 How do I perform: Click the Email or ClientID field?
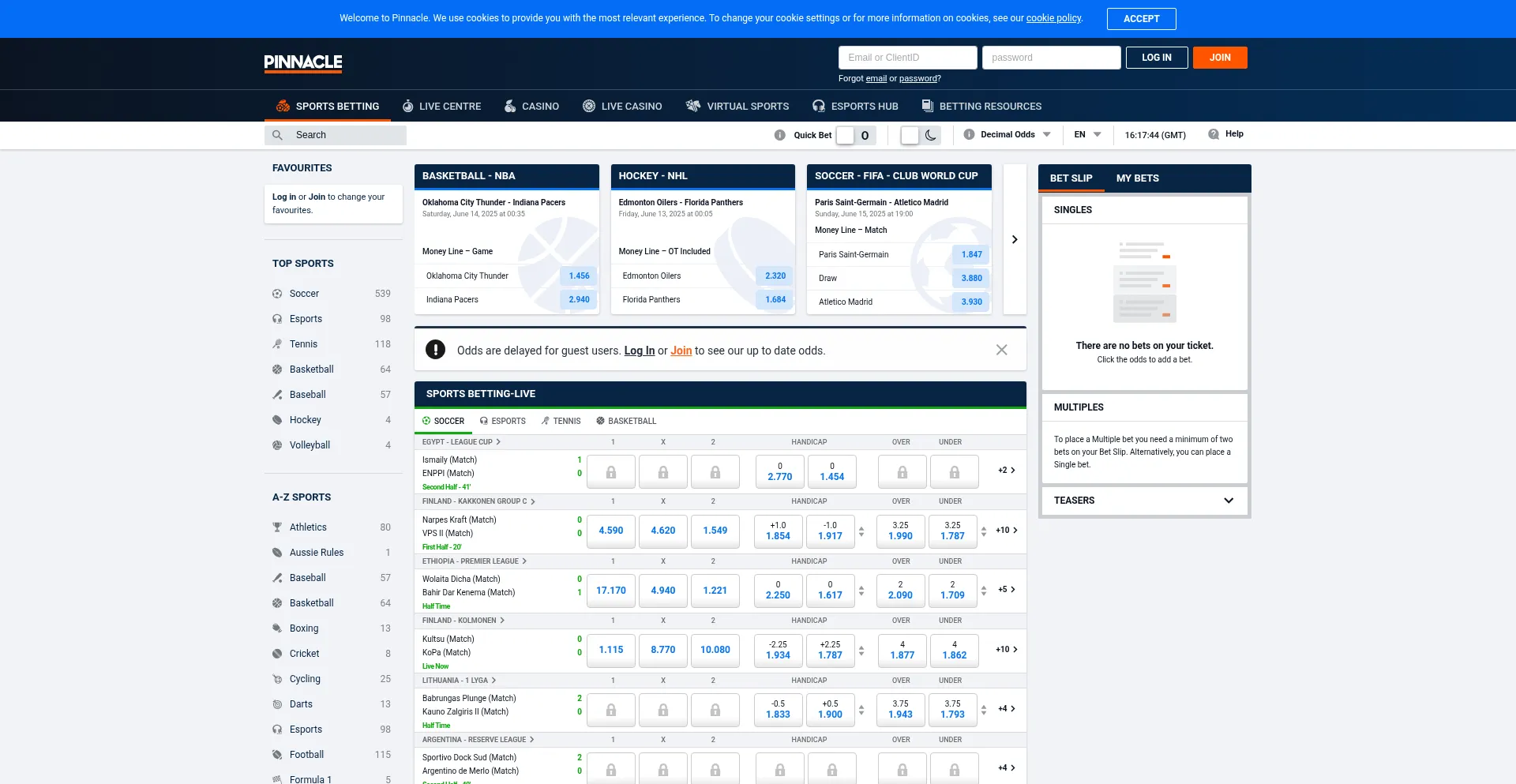pos(907,58)
